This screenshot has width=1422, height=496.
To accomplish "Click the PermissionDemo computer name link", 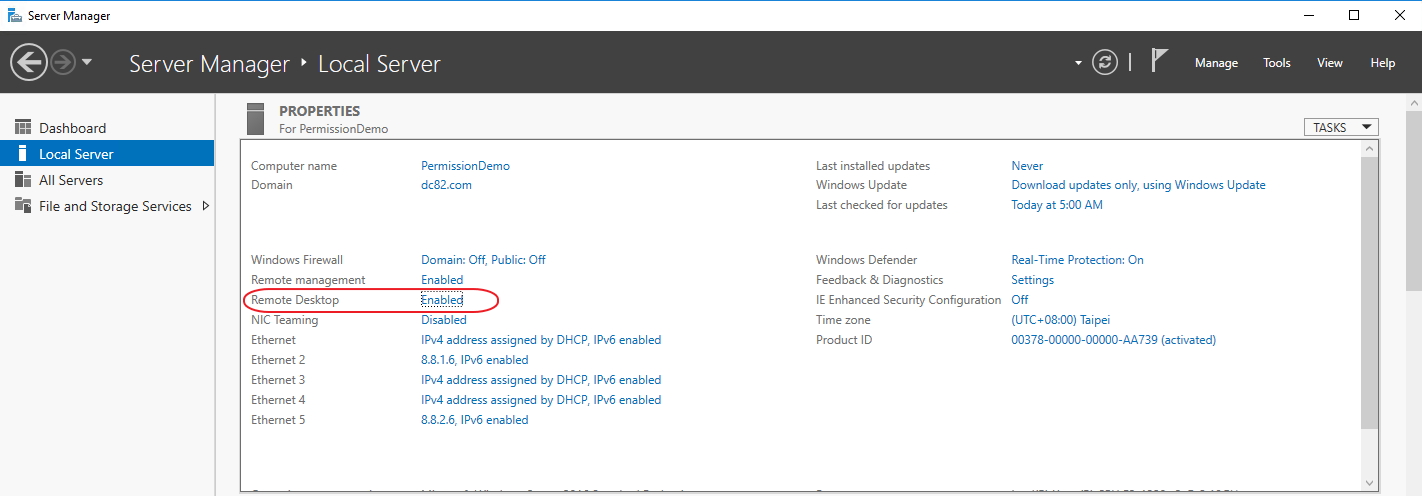I will pos(465,166).
